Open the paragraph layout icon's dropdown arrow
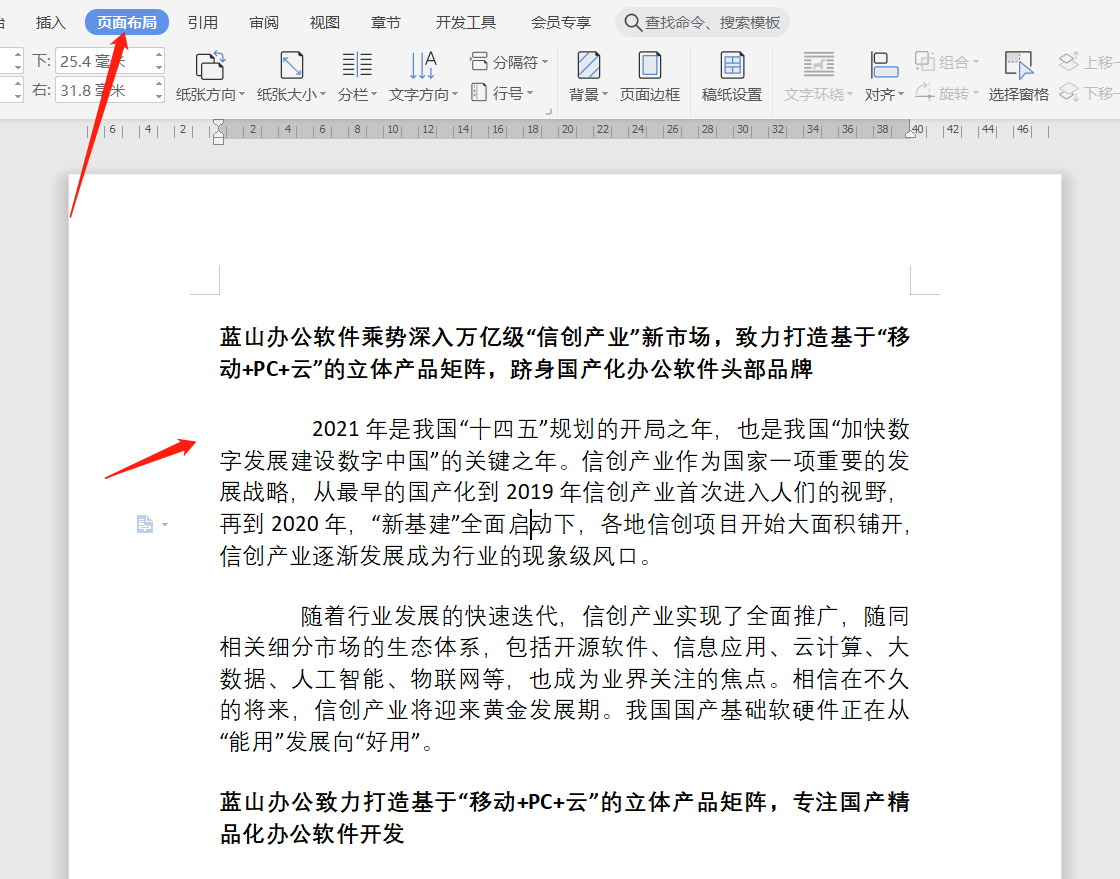This screenshot has height=879, width=1120. click(x=165, y=525)
